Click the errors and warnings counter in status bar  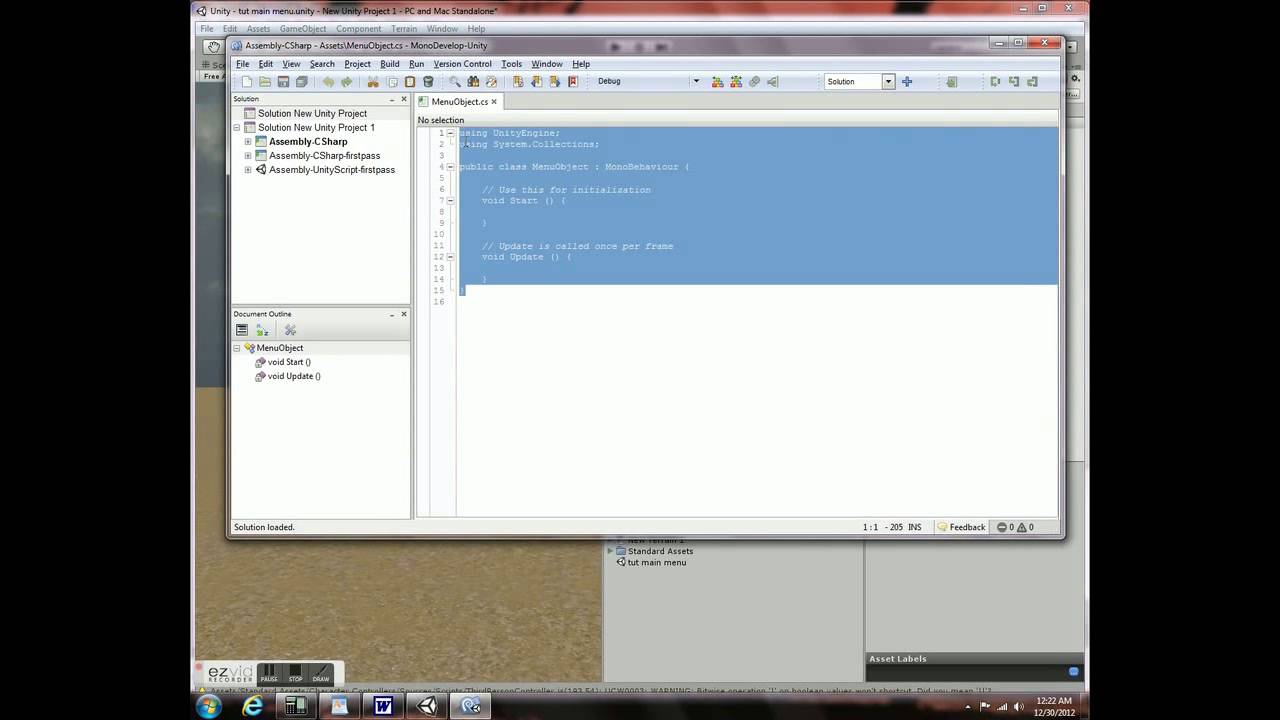coord(1016,527)
